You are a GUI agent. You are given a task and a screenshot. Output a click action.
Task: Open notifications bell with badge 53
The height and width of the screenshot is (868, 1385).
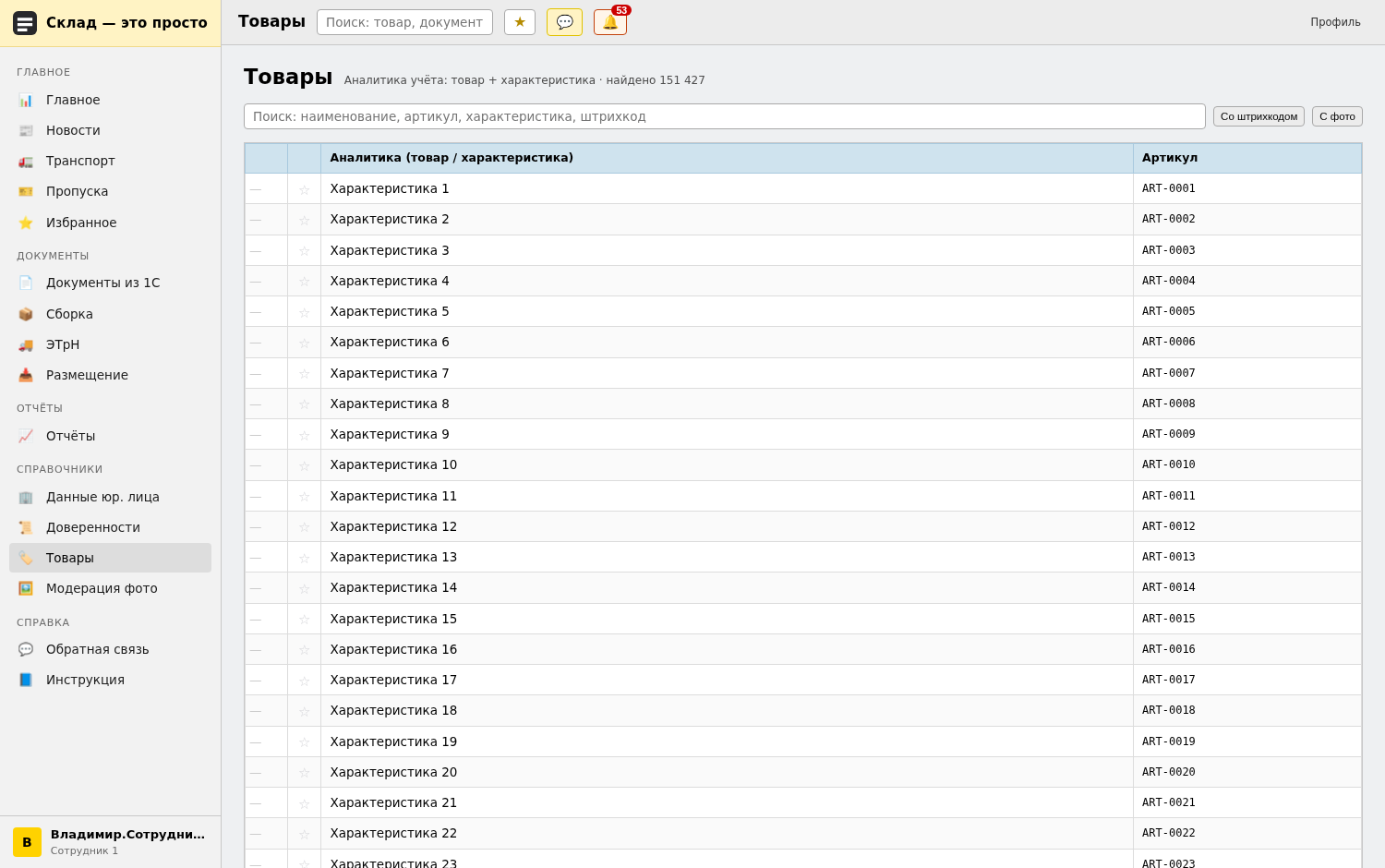coord(610,22)
